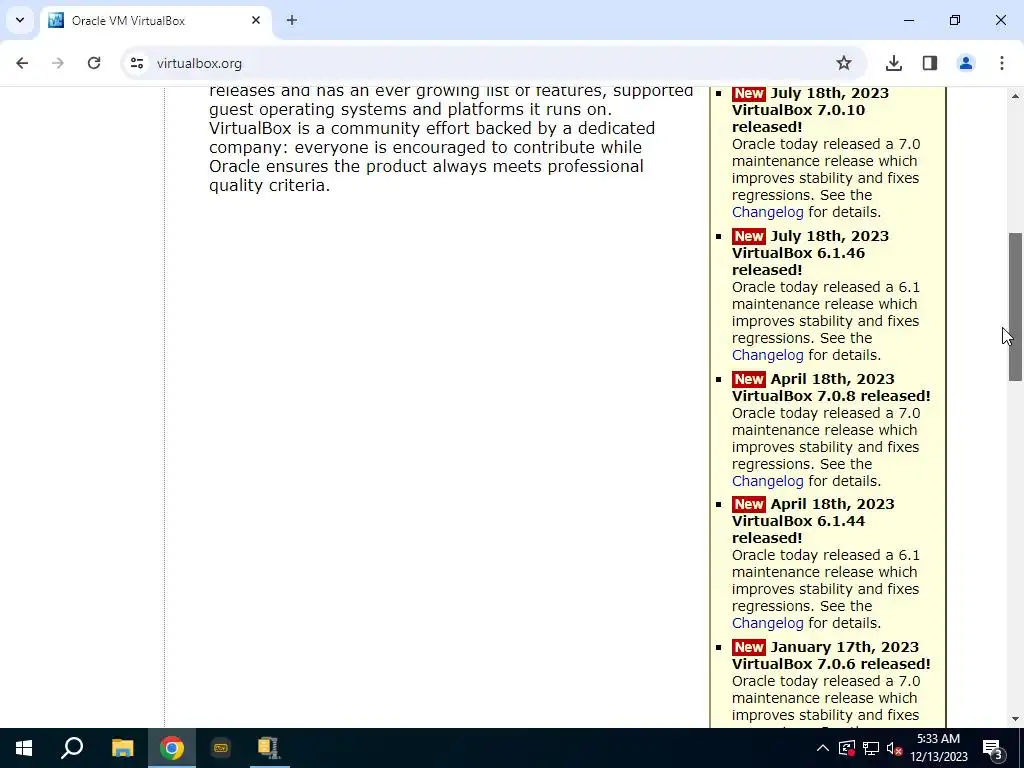
Task: Open the Windows Start menu
Action: 24,748
